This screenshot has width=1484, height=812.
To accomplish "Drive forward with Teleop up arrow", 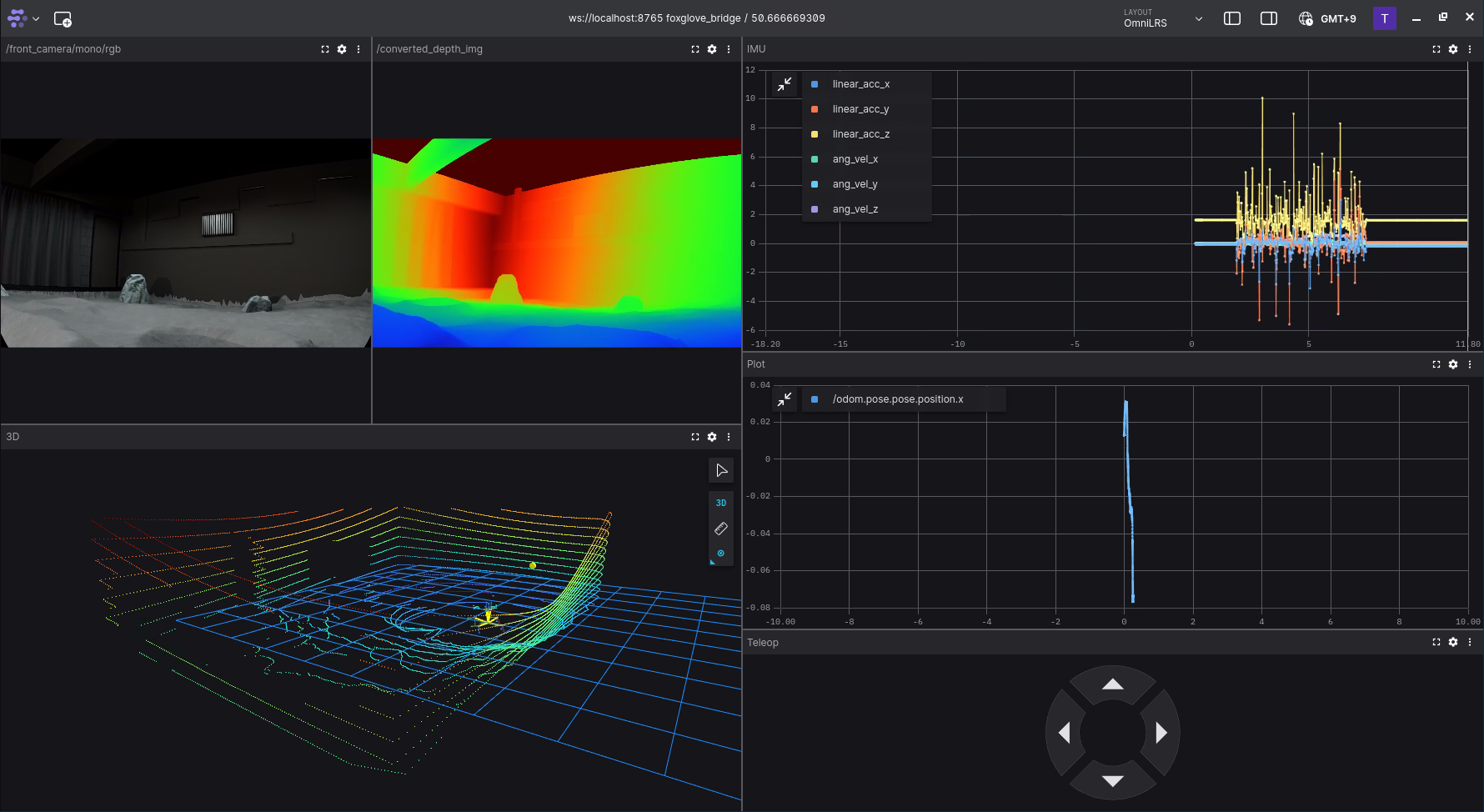I will pos(1113,684).
